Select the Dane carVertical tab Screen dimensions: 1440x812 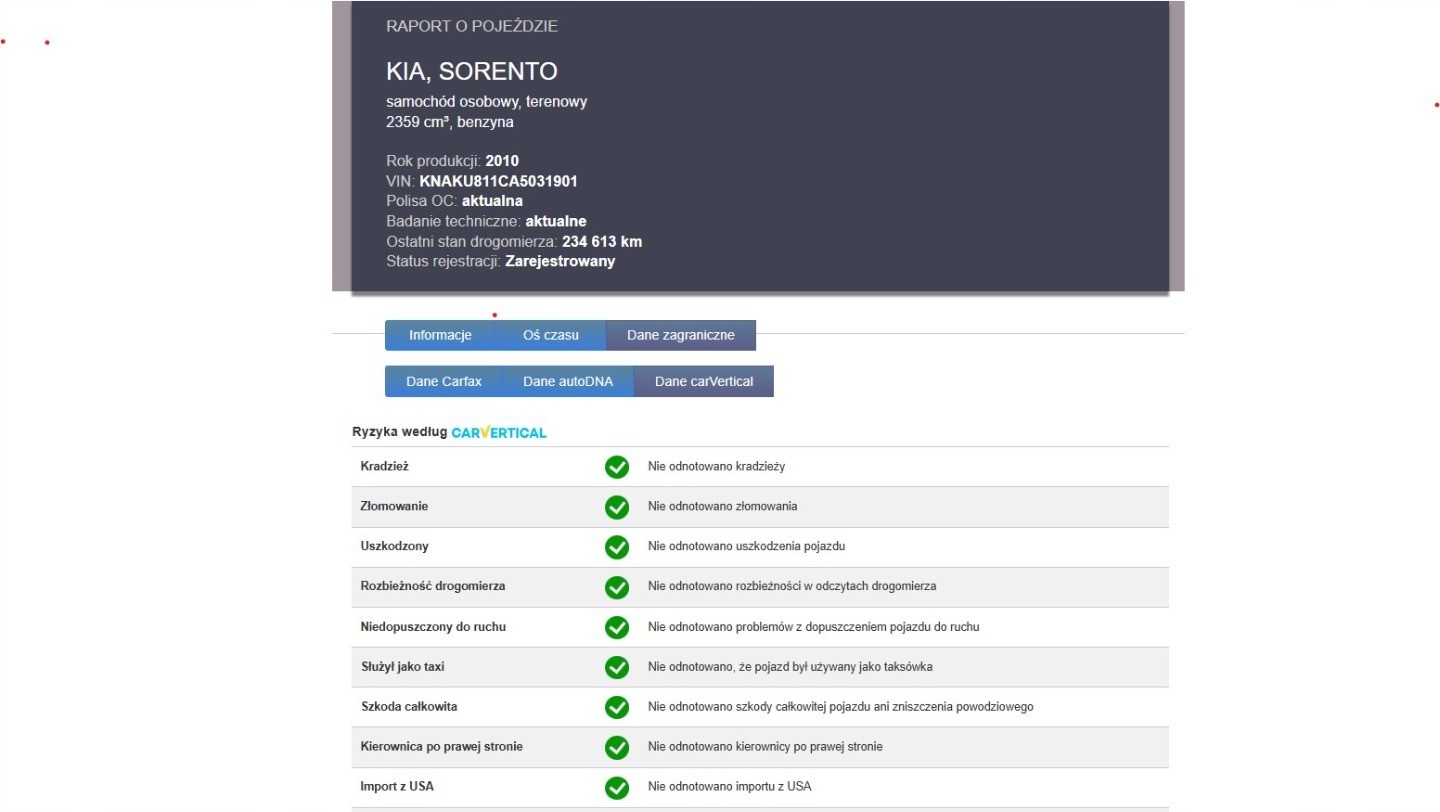coord(704,381)
